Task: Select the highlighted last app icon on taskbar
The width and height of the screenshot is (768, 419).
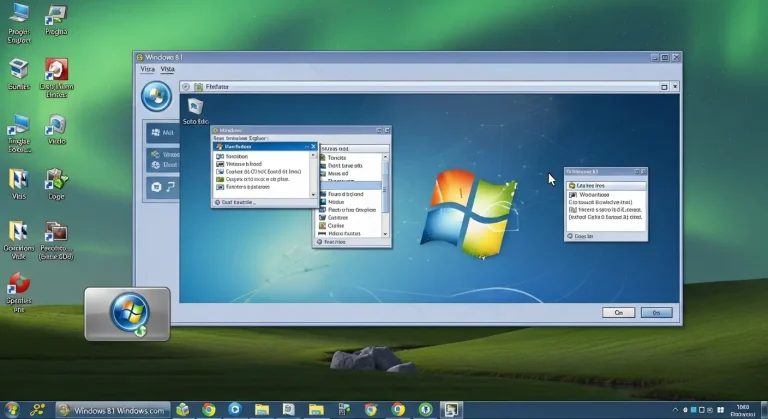Action: tap(451, 410)
